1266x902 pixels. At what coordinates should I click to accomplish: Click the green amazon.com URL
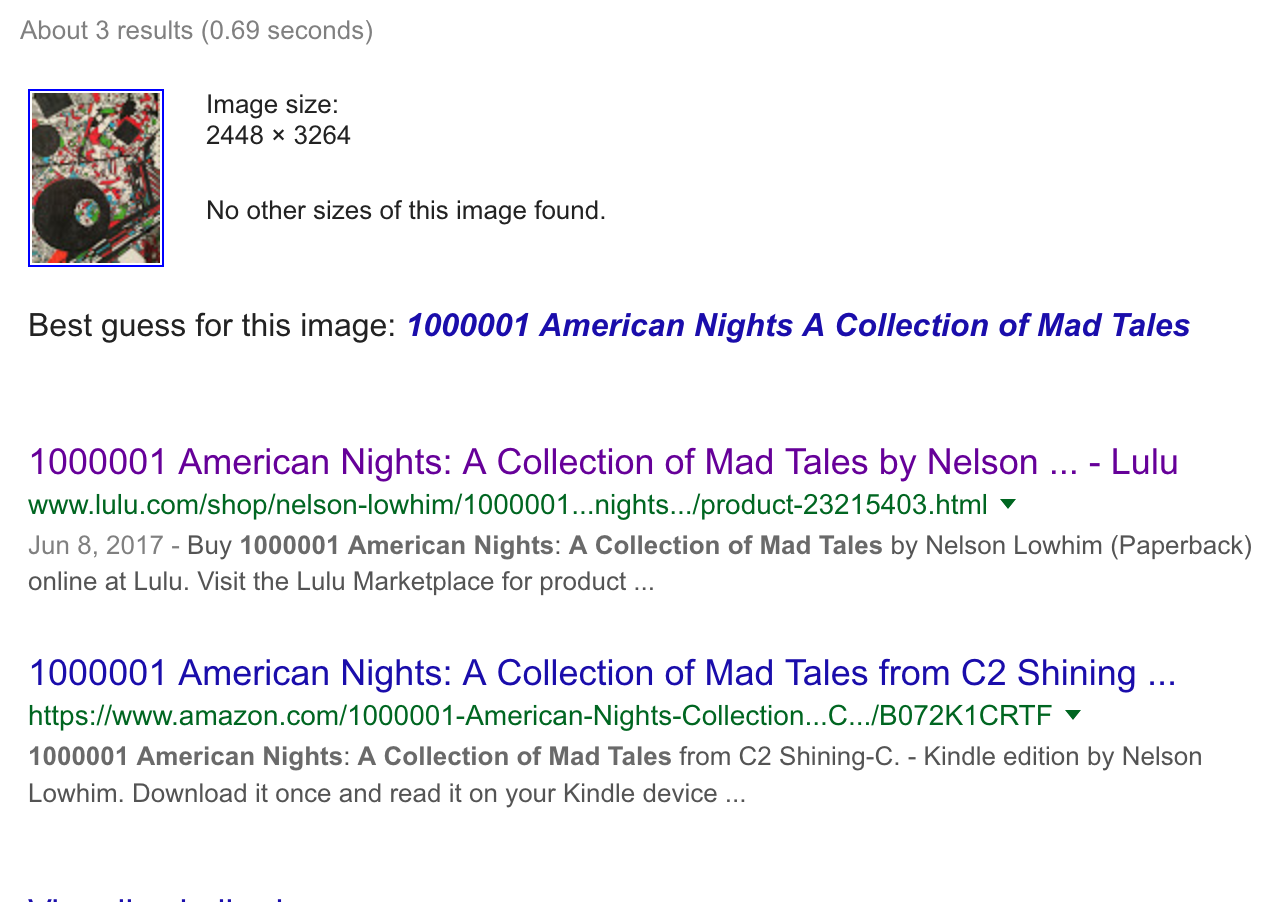coord(540,716)
